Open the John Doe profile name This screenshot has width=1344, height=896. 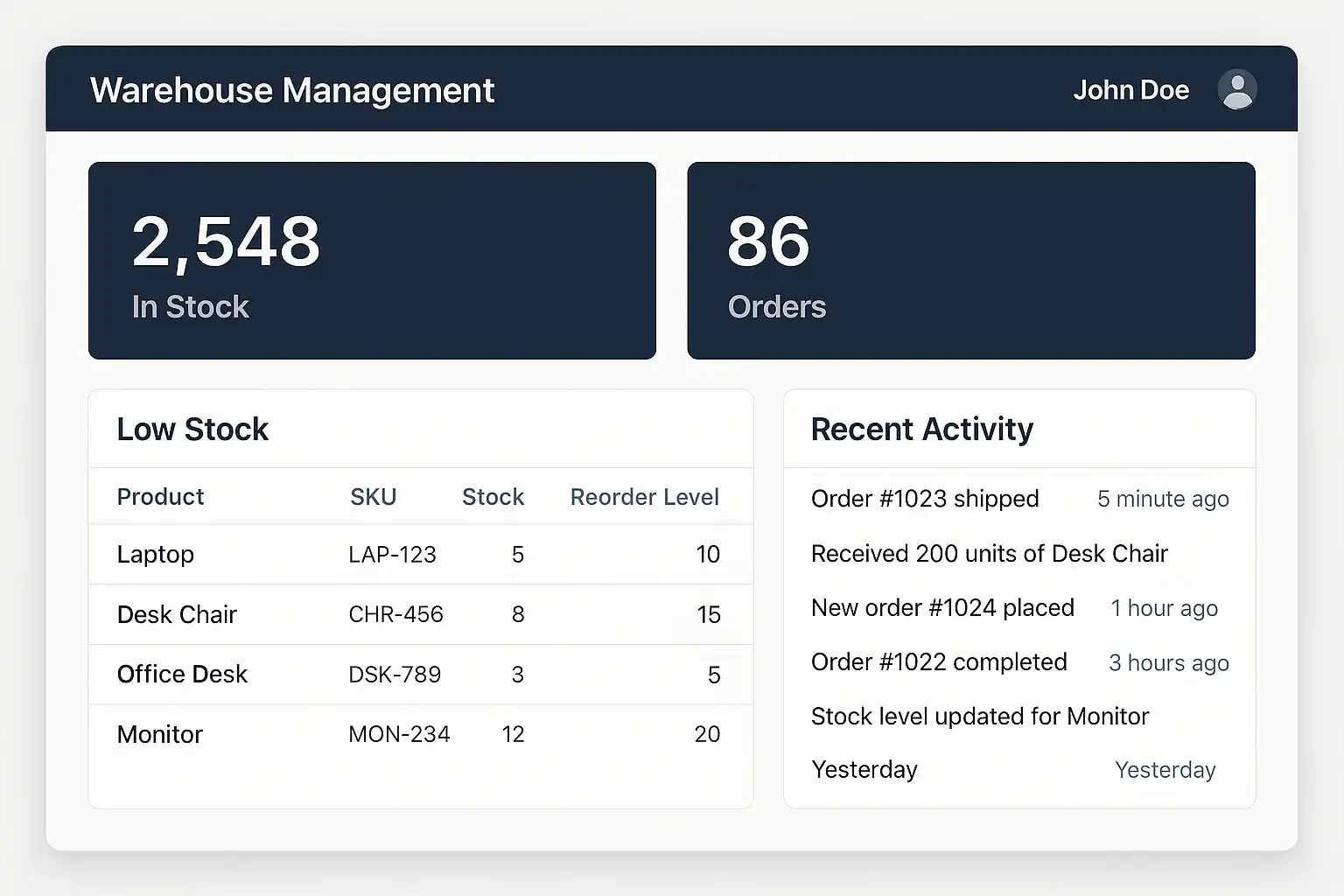[1130, 90]
